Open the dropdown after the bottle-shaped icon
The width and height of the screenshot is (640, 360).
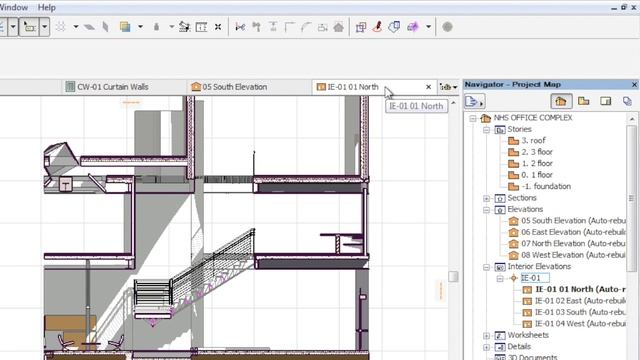pos(171,27)
